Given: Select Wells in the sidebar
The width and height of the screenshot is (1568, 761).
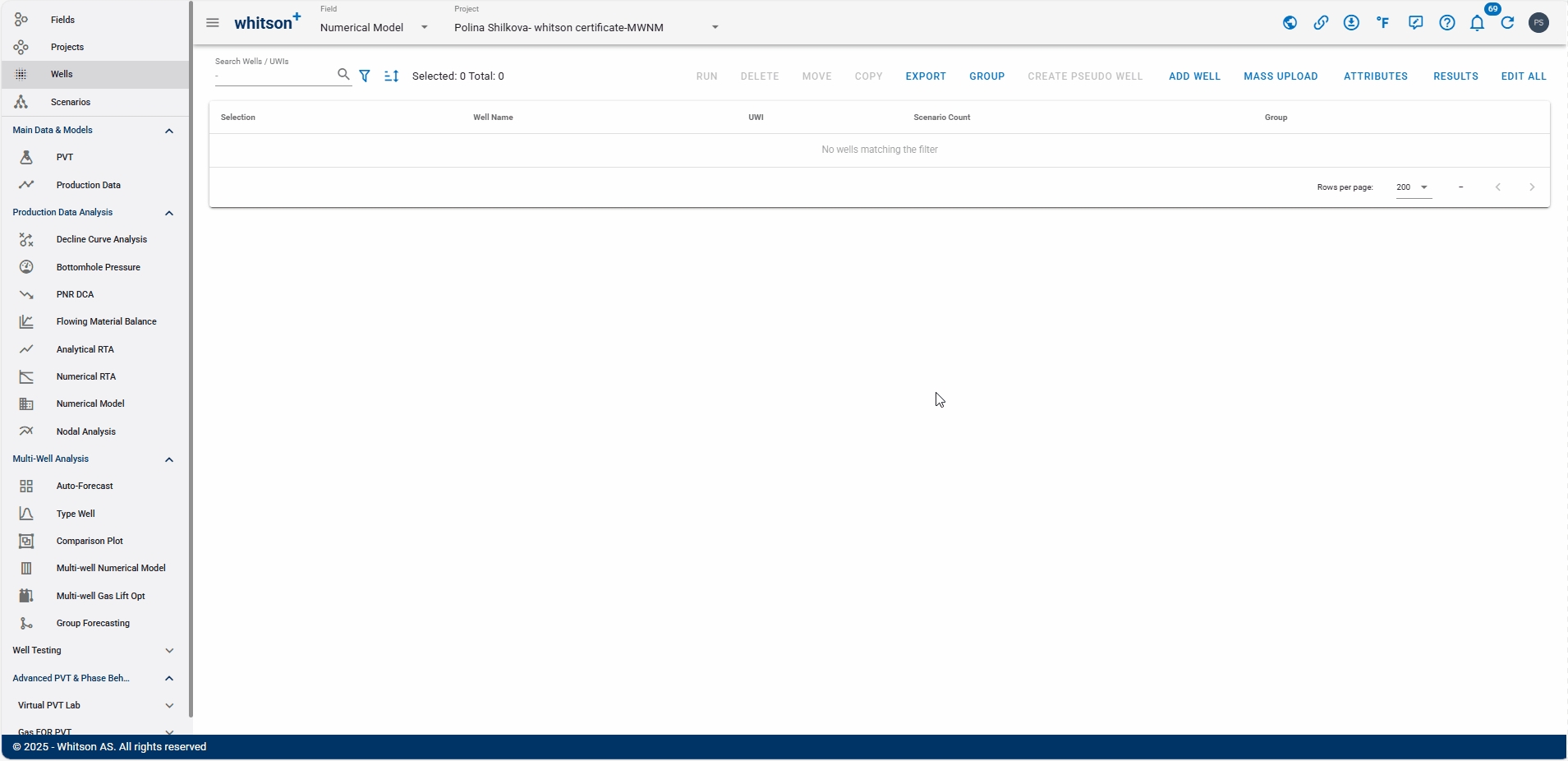Looking at the screenshot, I should [x=94, y=74].
